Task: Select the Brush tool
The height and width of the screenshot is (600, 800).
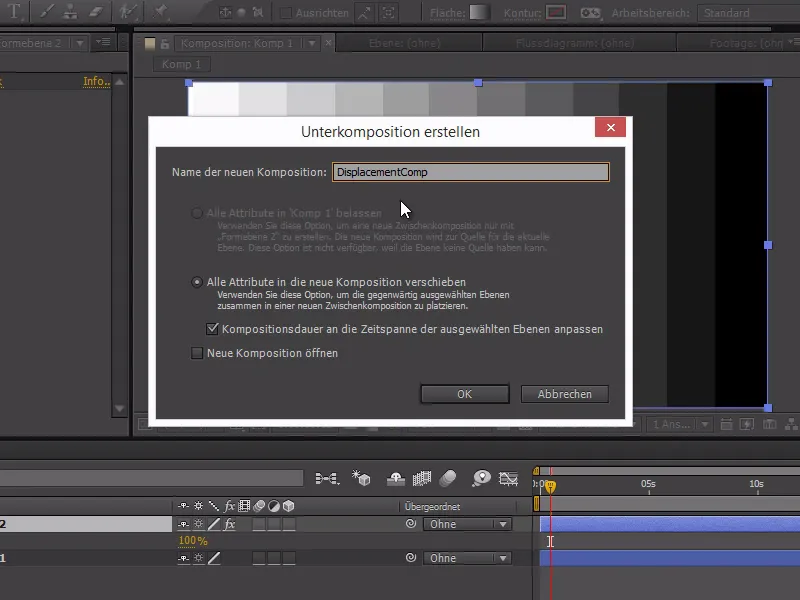Action: click(47, 12)
